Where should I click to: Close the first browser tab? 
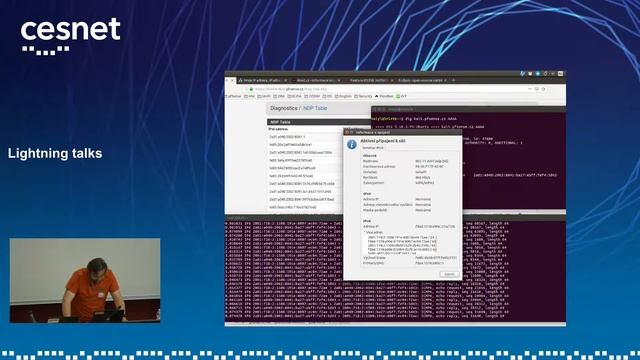pyautogui.click(x=285, y=80)
